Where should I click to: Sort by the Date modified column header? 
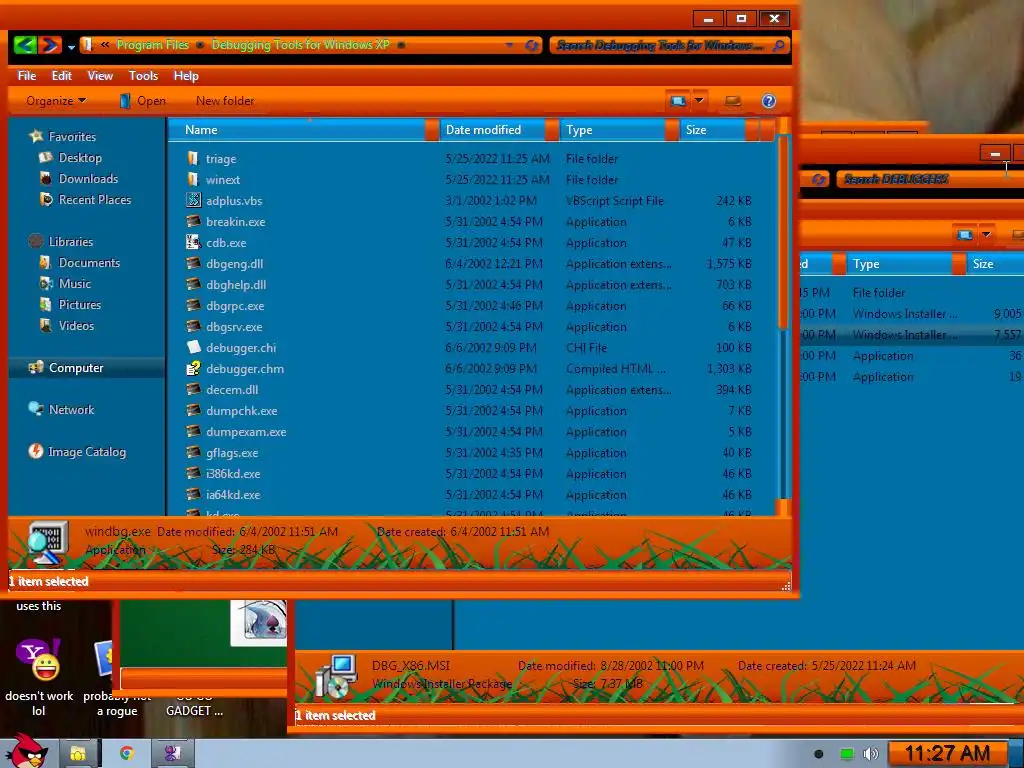coord(492,129)
